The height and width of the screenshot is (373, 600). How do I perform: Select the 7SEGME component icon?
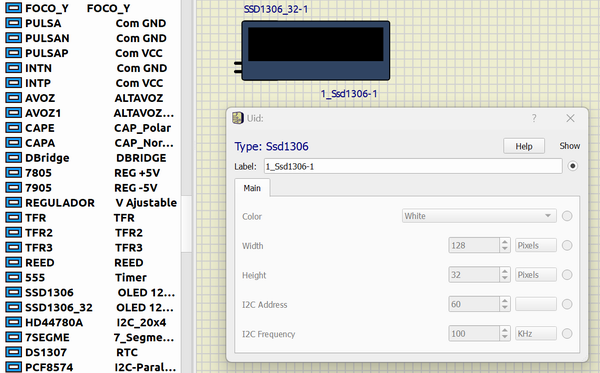(x=13, y=337)
